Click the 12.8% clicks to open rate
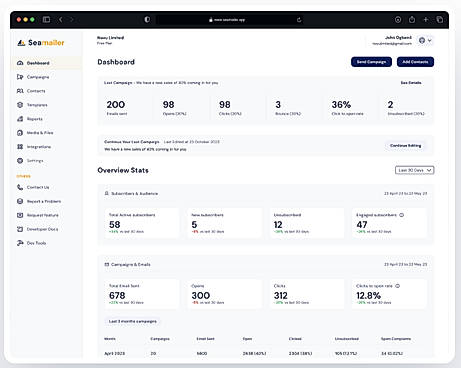 click(368, 295)
